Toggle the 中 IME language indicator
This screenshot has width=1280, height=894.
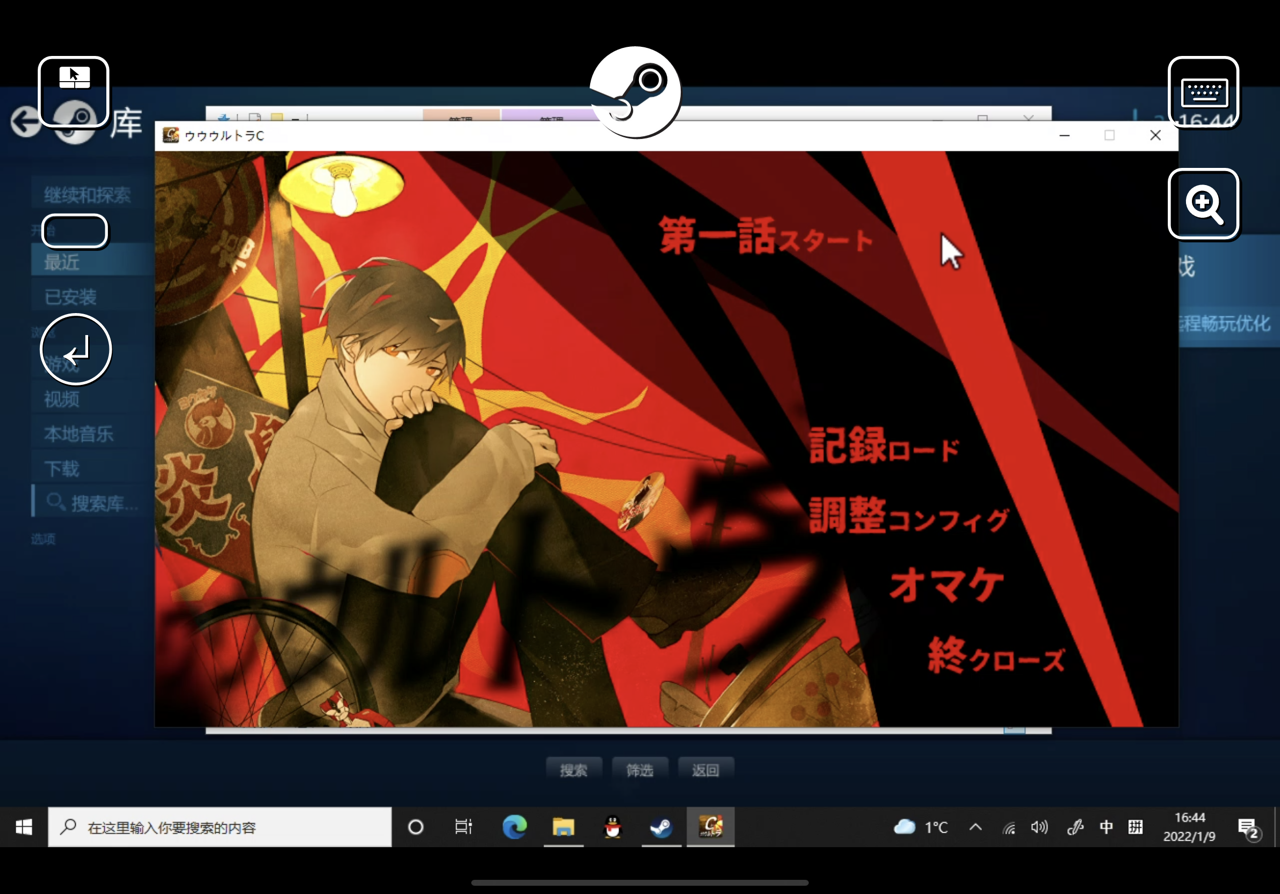click(1106, 827)
